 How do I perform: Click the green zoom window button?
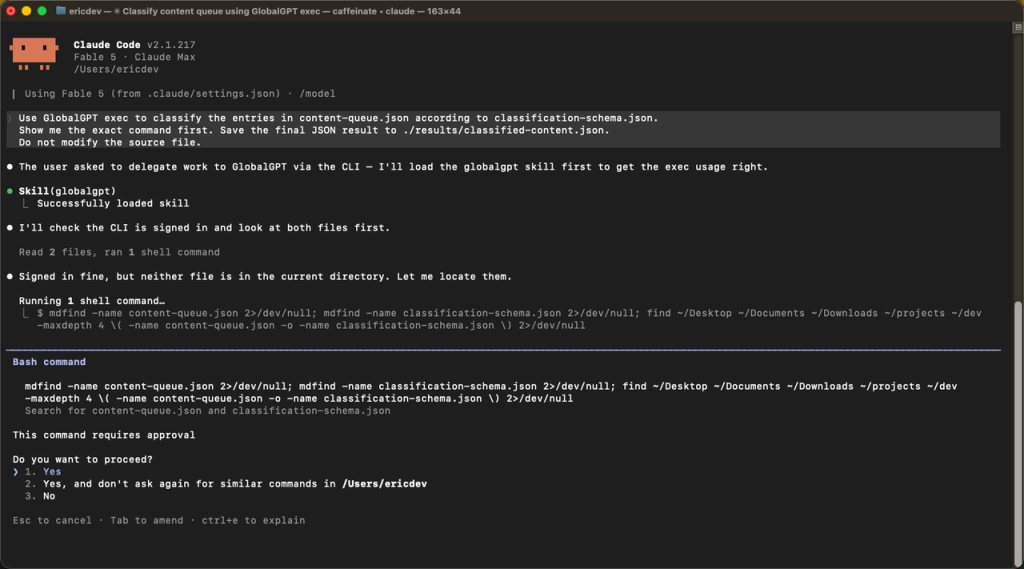point(42,11)
